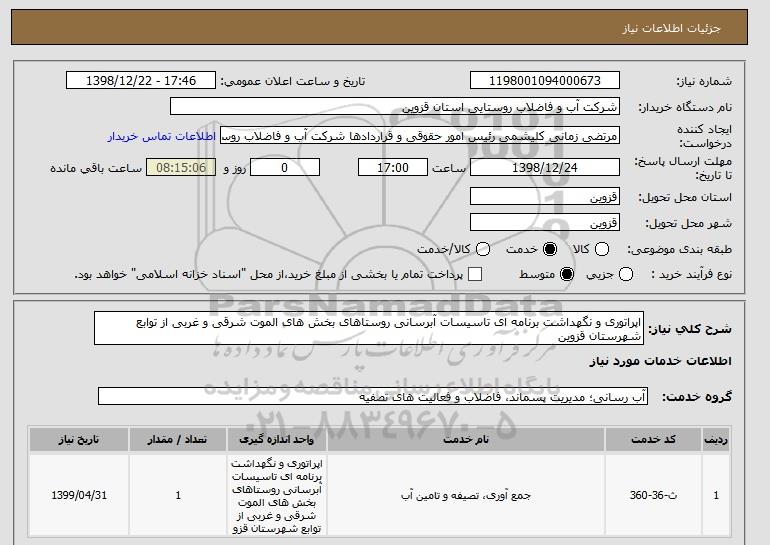The image size is (770, 545).
Task: Click the need number field 1198001094000673
Action: click(x=545, y=81)
